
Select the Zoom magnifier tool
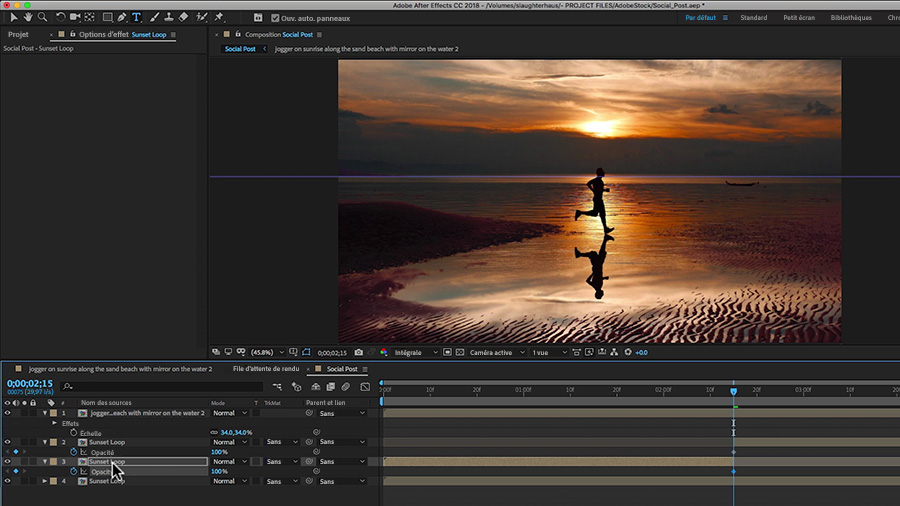(42, 17)
